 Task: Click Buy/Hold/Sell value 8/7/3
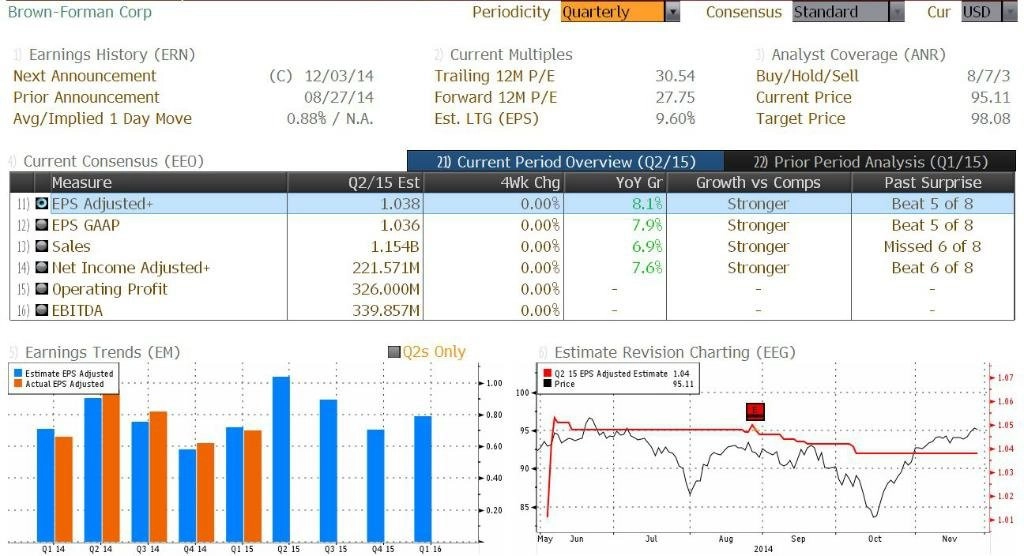[989, 76]
